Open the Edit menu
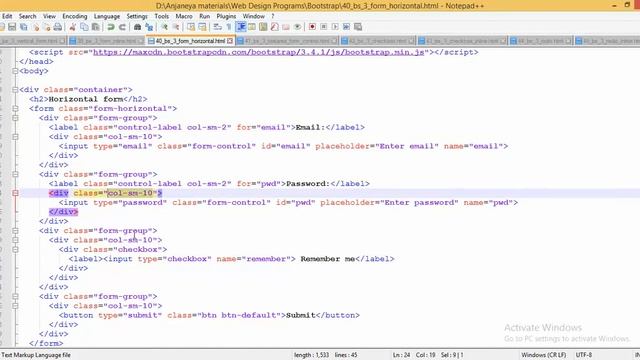640x360 pixels. (7, 16)
